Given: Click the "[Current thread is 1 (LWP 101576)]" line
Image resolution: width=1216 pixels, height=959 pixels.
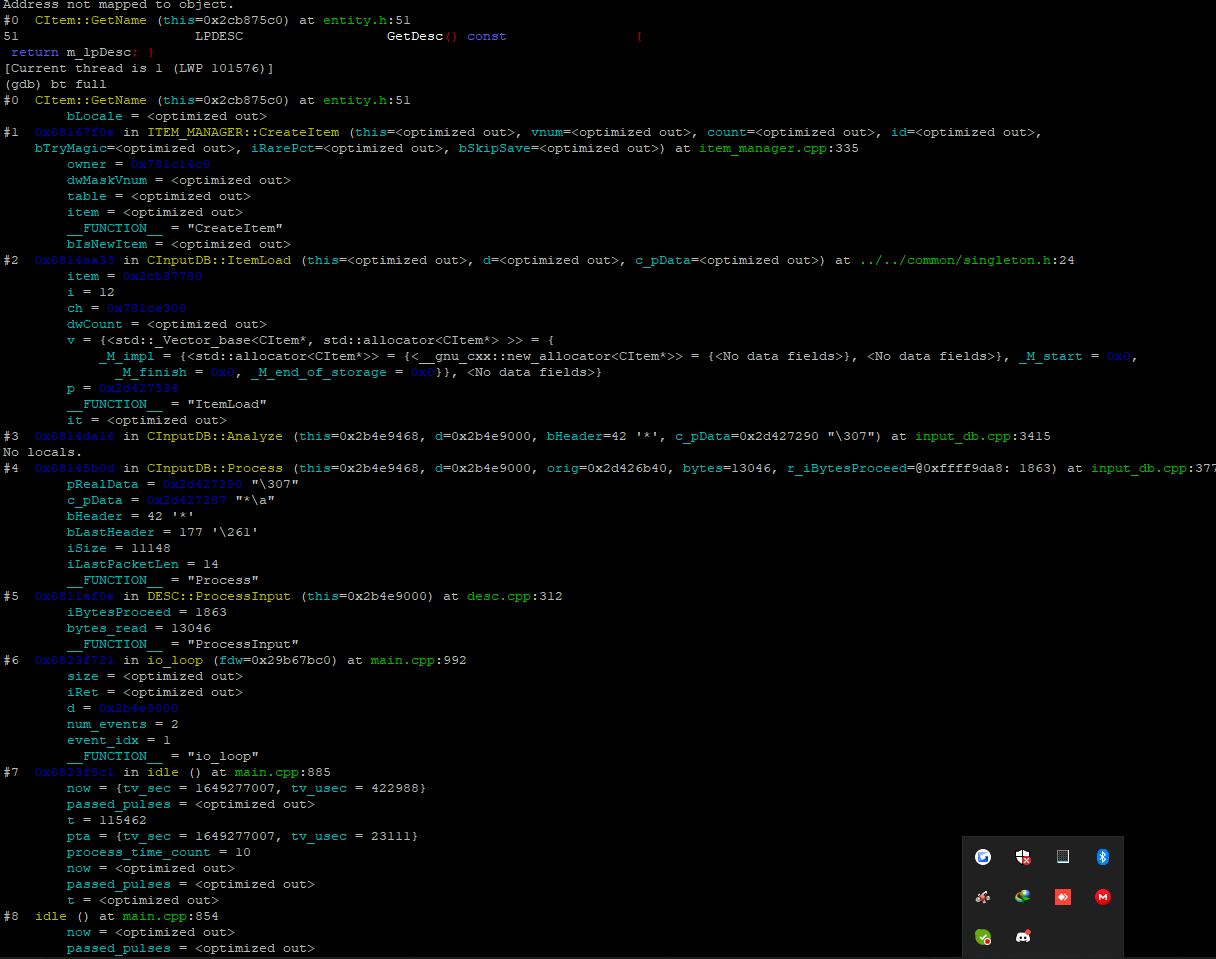Looking at the screenshot, I should [x=138, y=68].
